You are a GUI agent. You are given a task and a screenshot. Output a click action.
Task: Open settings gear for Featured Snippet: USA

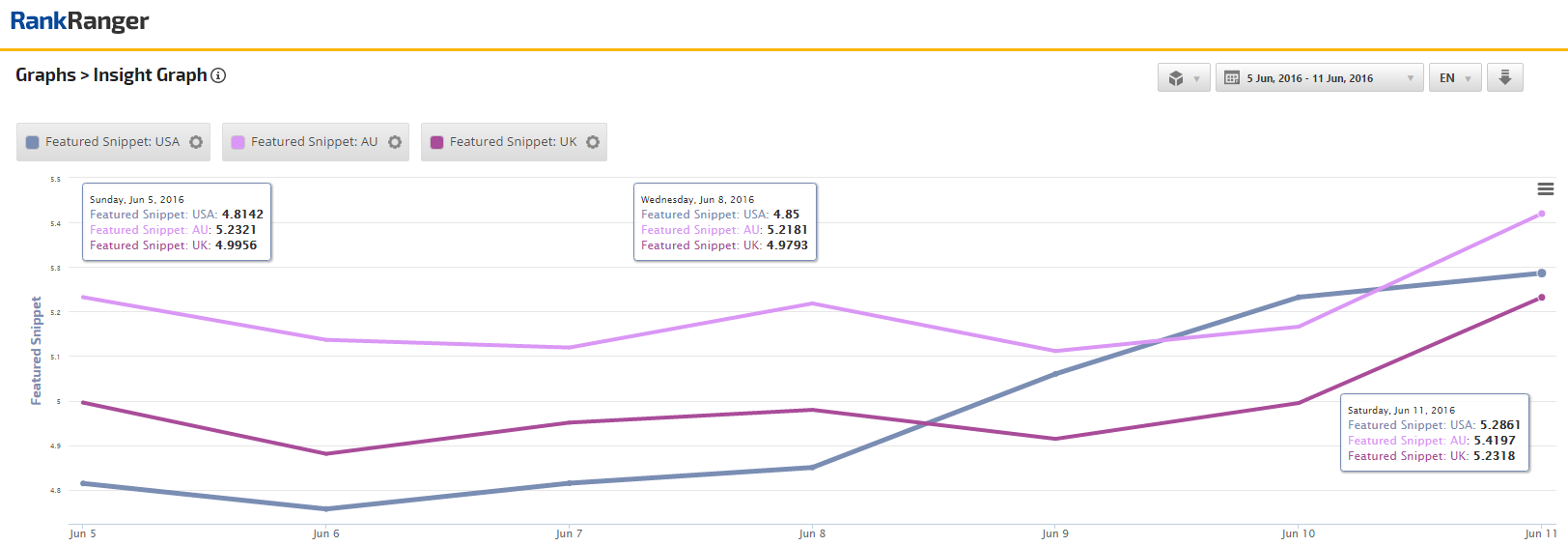click(x=196, y=142)
